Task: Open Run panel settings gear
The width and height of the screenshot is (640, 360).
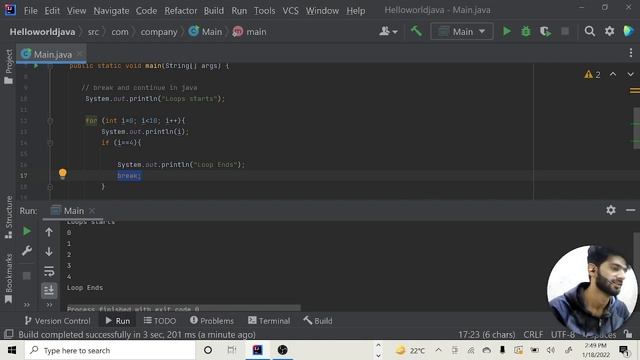Action: click(611, 210)
